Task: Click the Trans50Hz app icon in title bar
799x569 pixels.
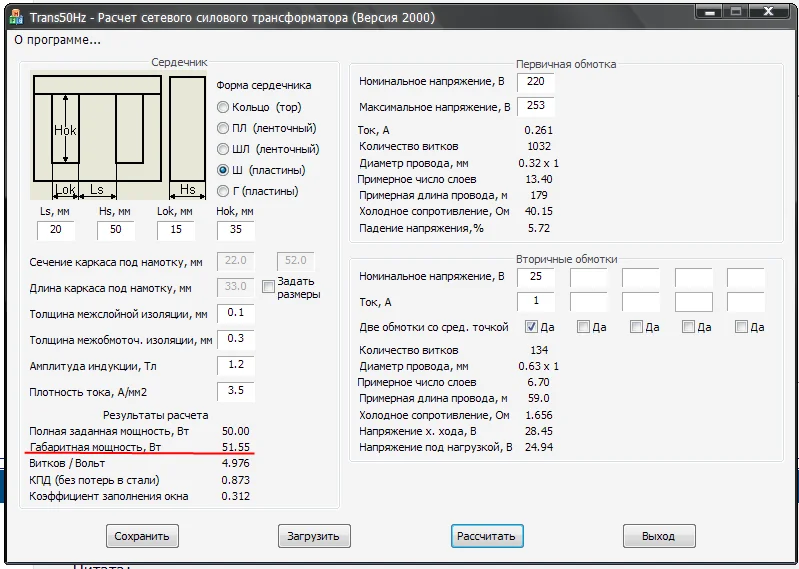Action: (16, 18)
